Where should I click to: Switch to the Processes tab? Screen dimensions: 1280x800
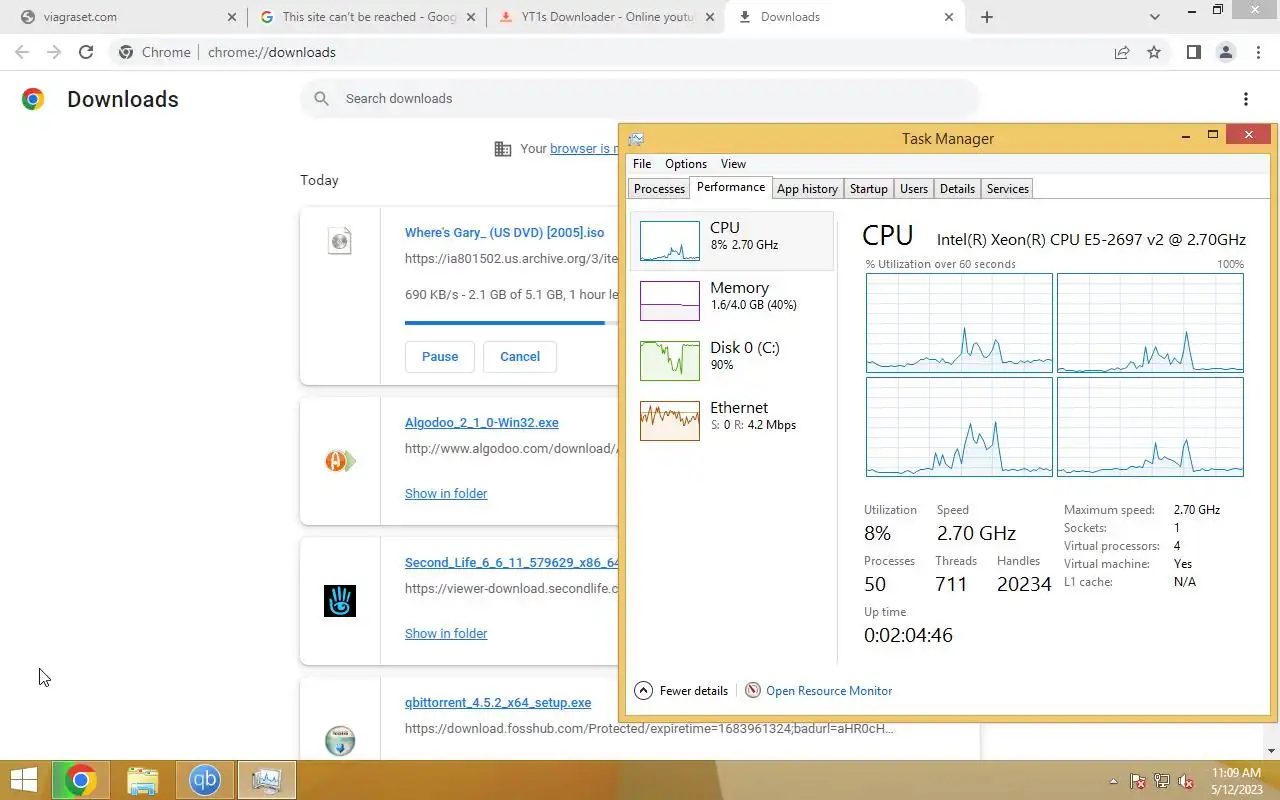click(x=659, y=189)
